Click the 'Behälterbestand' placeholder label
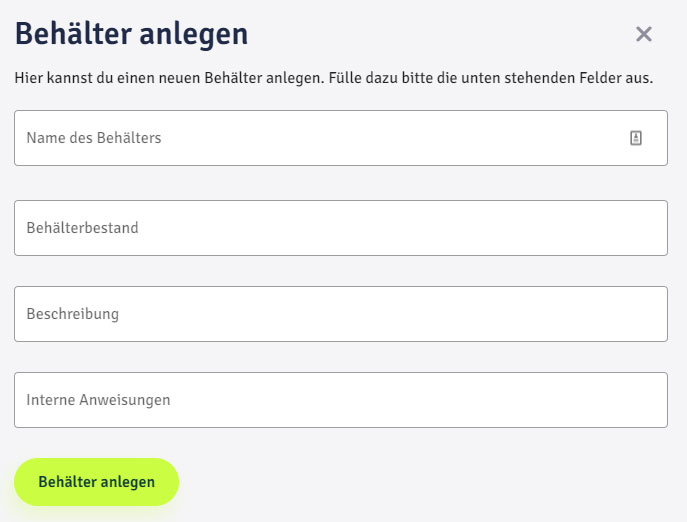Image resolution: width=687 pixels, height=522 pixels. pos(82,228)
